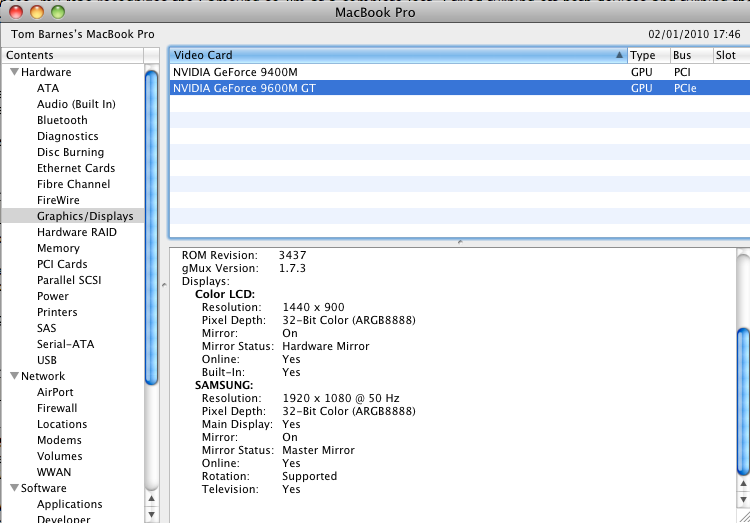Click PCIe bus cell of 9600M GT

click(x=685, y=88)
